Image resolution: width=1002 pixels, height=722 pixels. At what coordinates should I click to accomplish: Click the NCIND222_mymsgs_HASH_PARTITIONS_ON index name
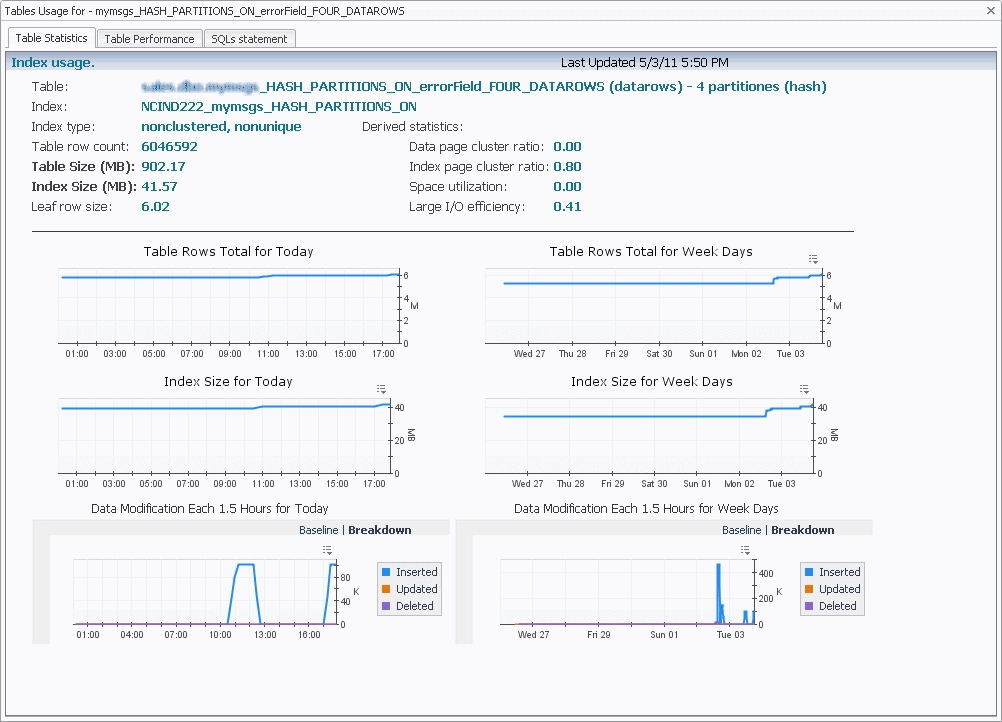[x=279, y=106]
